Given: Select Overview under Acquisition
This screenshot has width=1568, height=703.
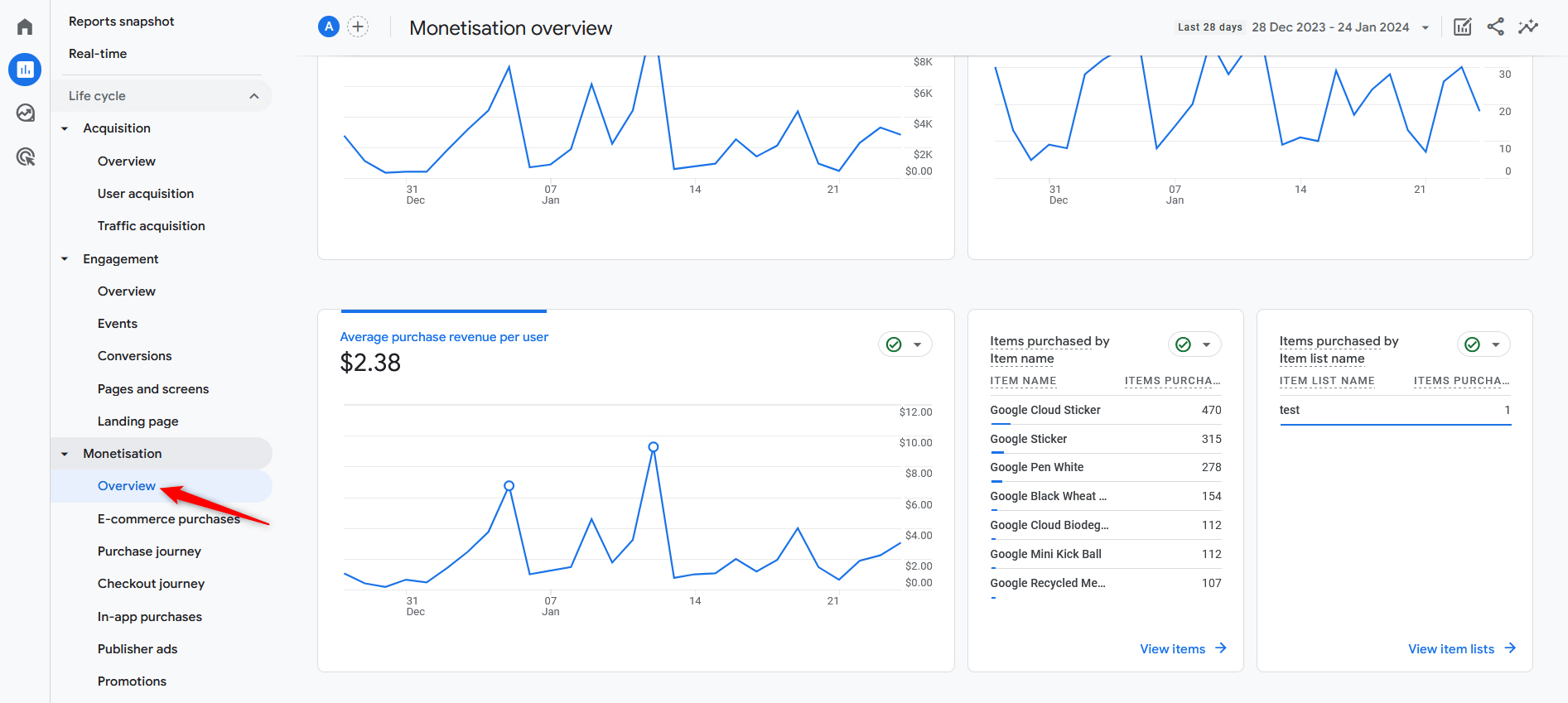Looking at the screenshot, I should click(127, 161).
